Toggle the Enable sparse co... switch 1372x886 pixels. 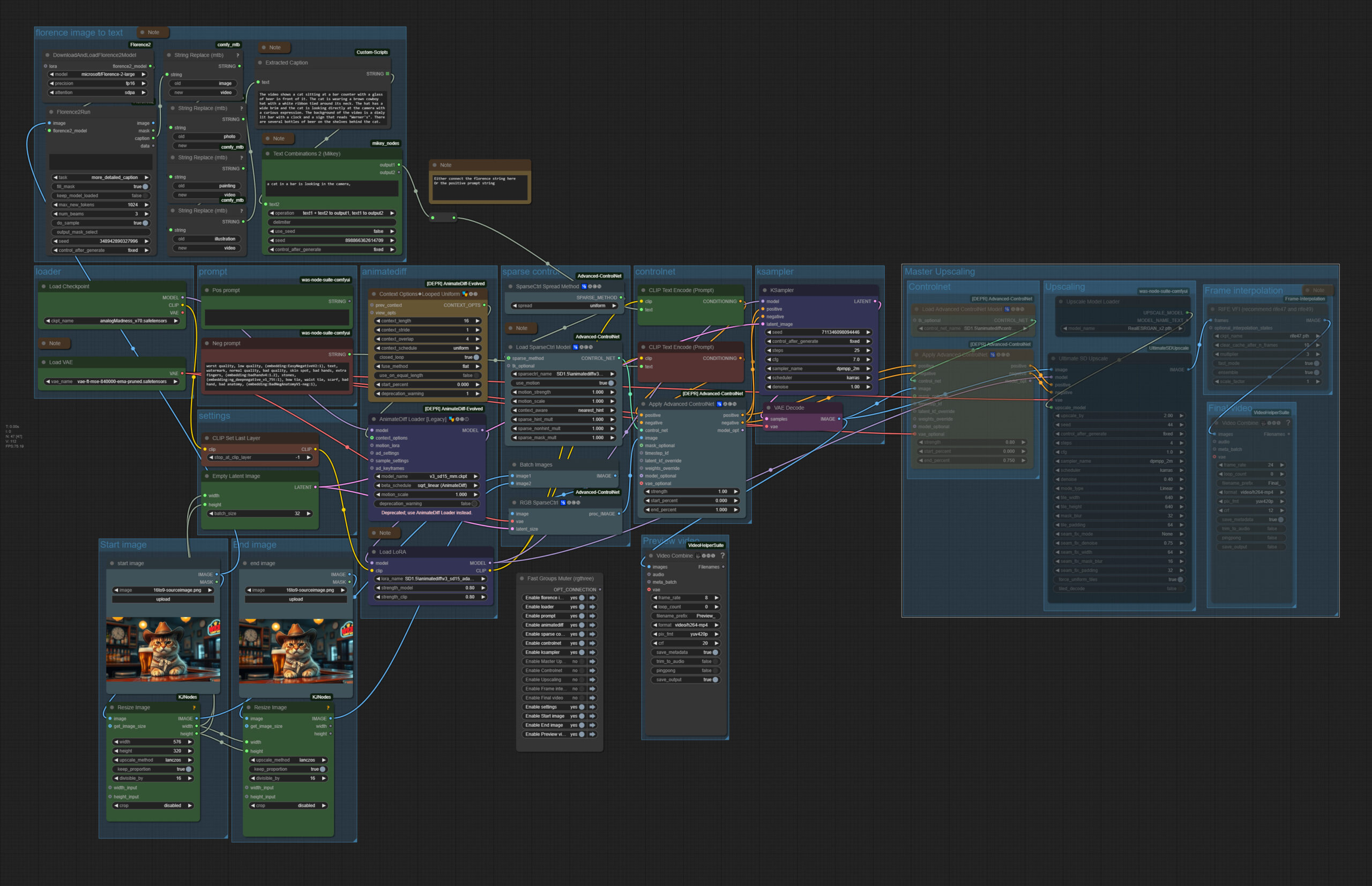point(582,635)
